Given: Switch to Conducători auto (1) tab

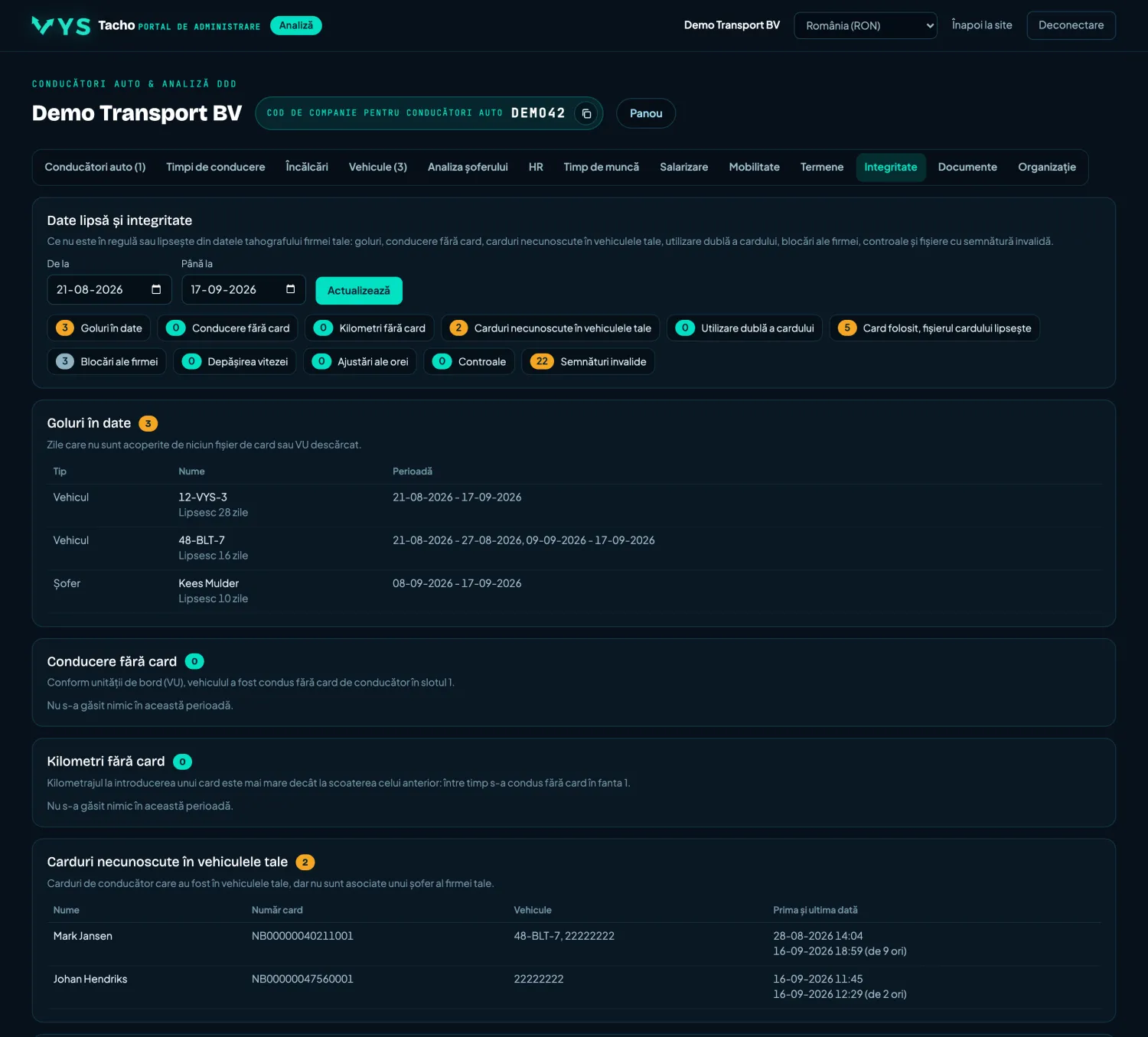Looking at the screenshot, I should click(x=95, y=167).
